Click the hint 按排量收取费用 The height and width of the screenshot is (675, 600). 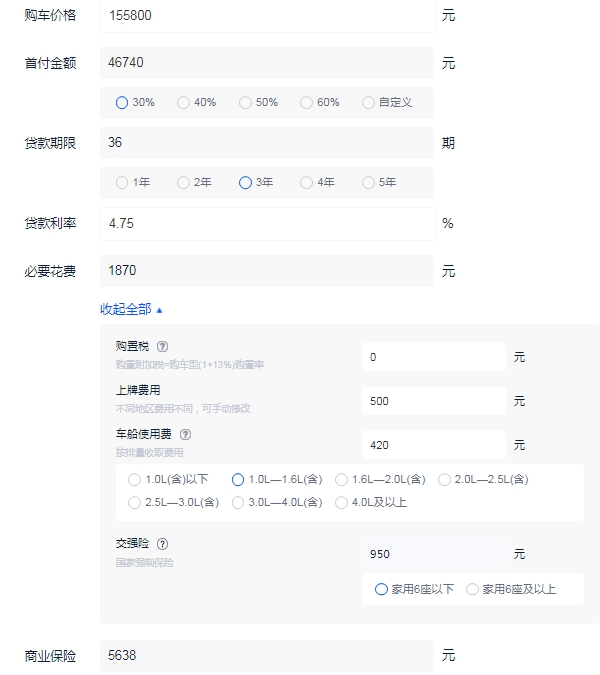tap(149, 452)
